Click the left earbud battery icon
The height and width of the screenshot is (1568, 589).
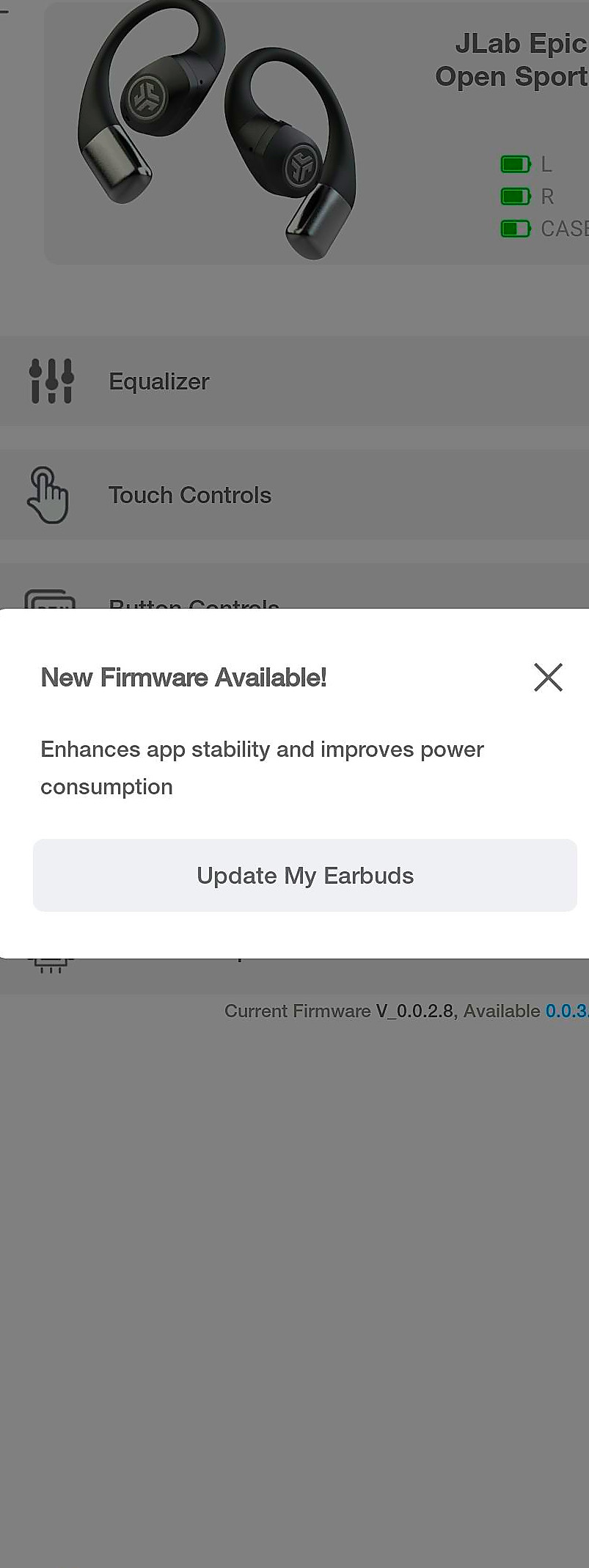coord(516,164)
